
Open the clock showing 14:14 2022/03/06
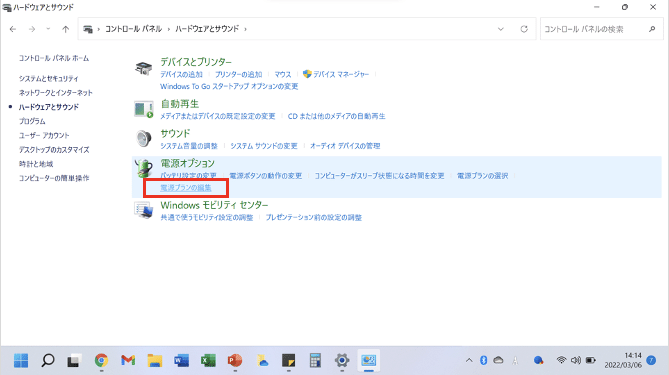click(623, 360)
